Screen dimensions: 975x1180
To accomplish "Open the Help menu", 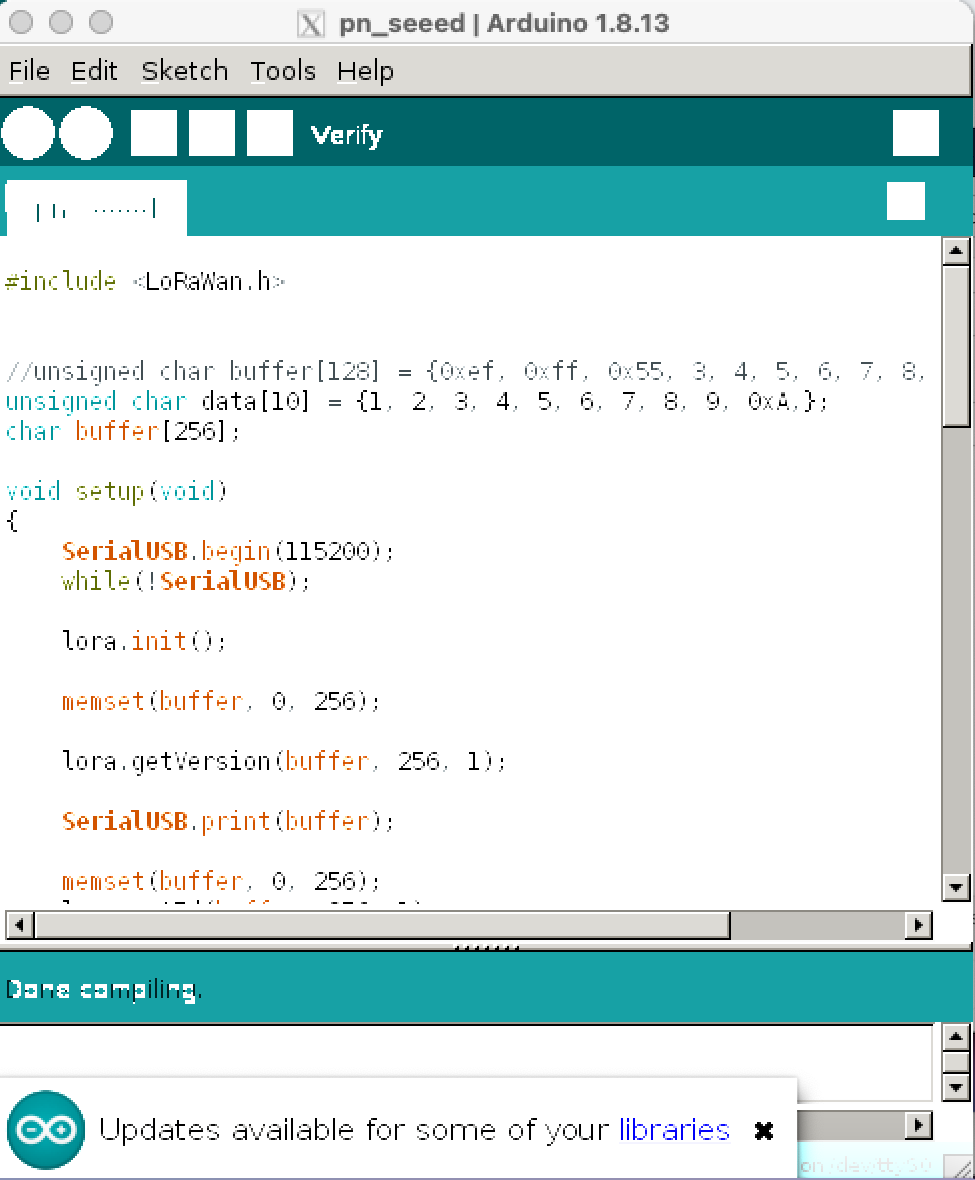I will click(x=365, y=72).
